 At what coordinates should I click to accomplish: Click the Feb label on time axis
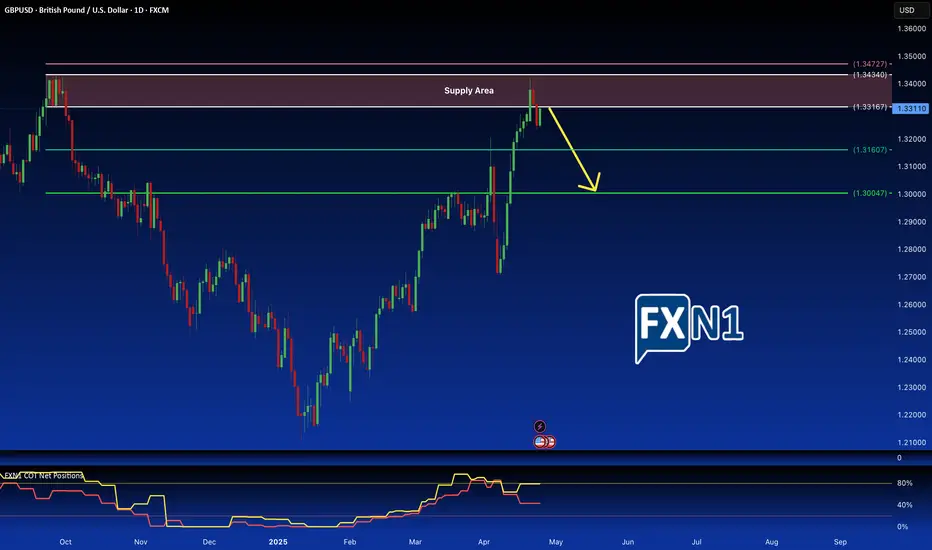tap(350, 542)
